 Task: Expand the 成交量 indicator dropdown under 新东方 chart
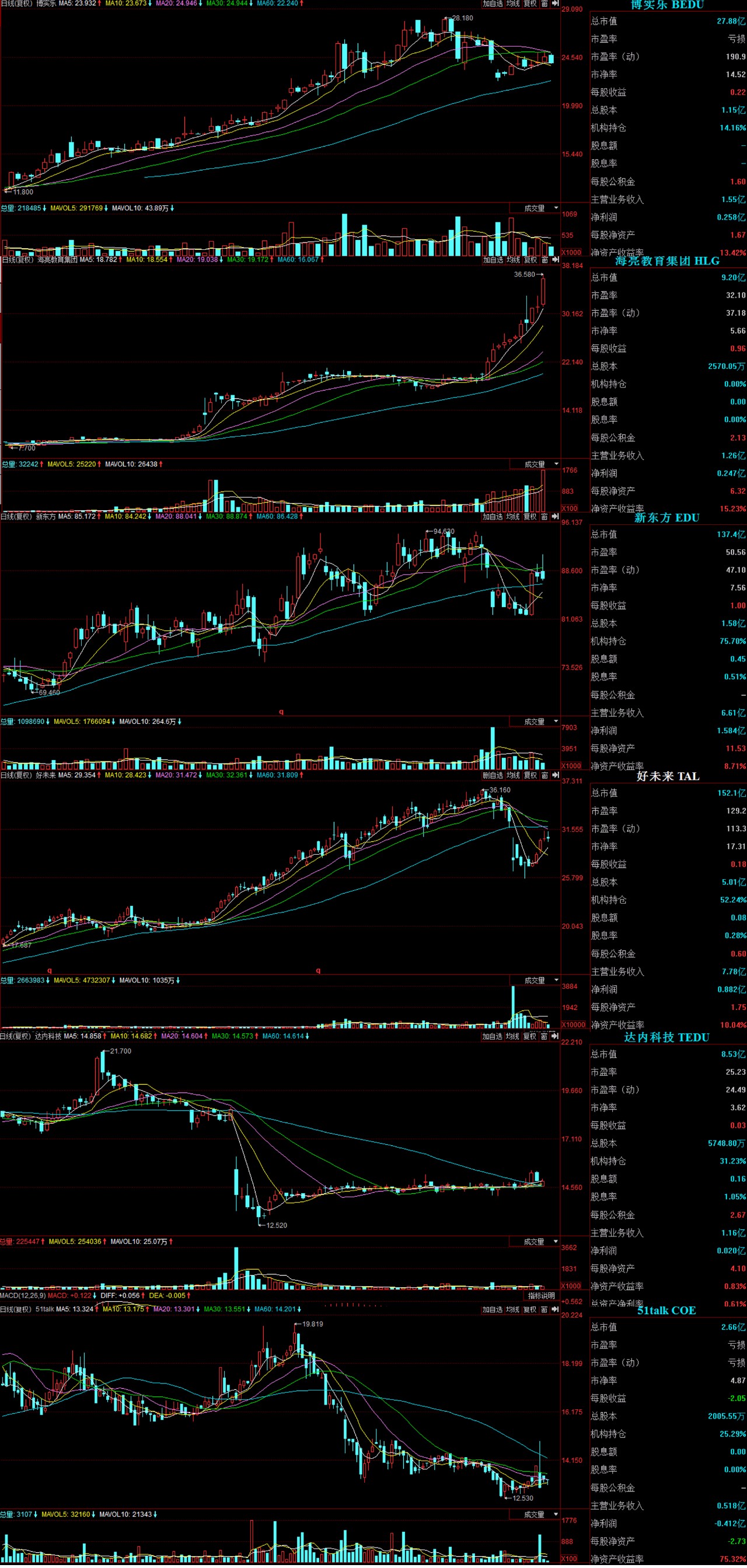535,722
